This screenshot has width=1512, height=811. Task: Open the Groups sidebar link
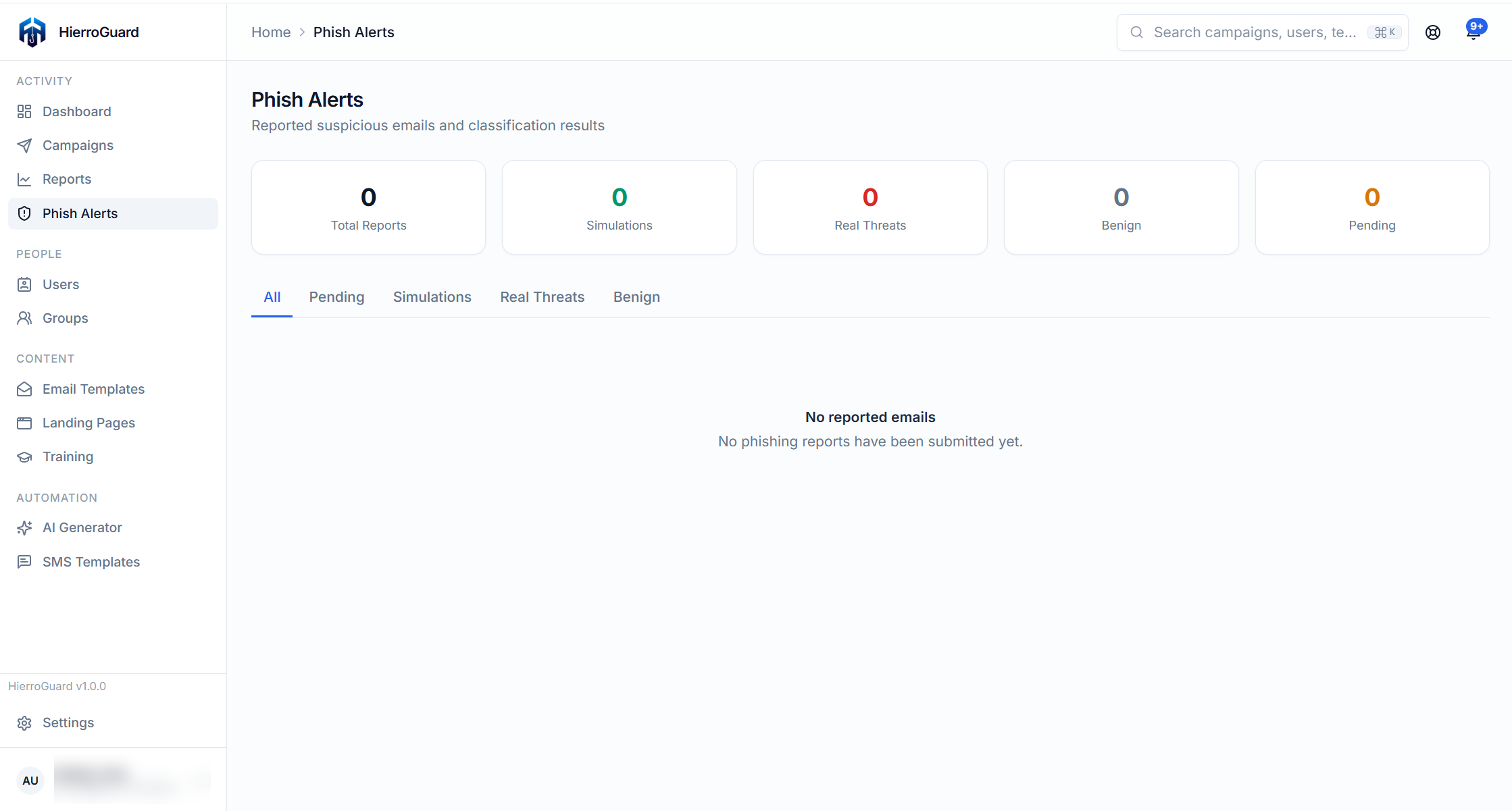pyautogui.click(x=113, y=318)
